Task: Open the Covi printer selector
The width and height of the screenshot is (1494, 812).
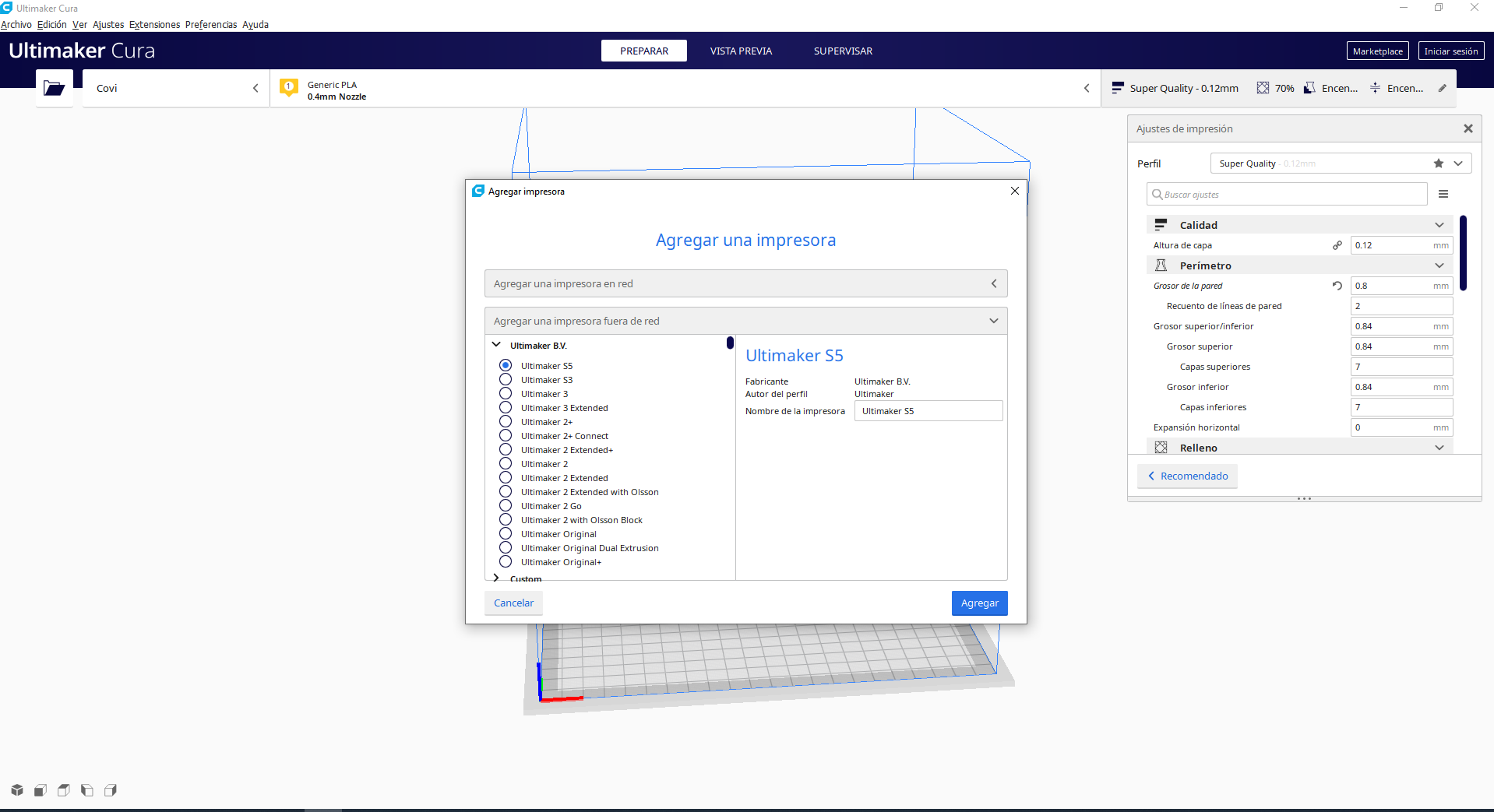Action: pyautogui.click(x=176, y=88)
